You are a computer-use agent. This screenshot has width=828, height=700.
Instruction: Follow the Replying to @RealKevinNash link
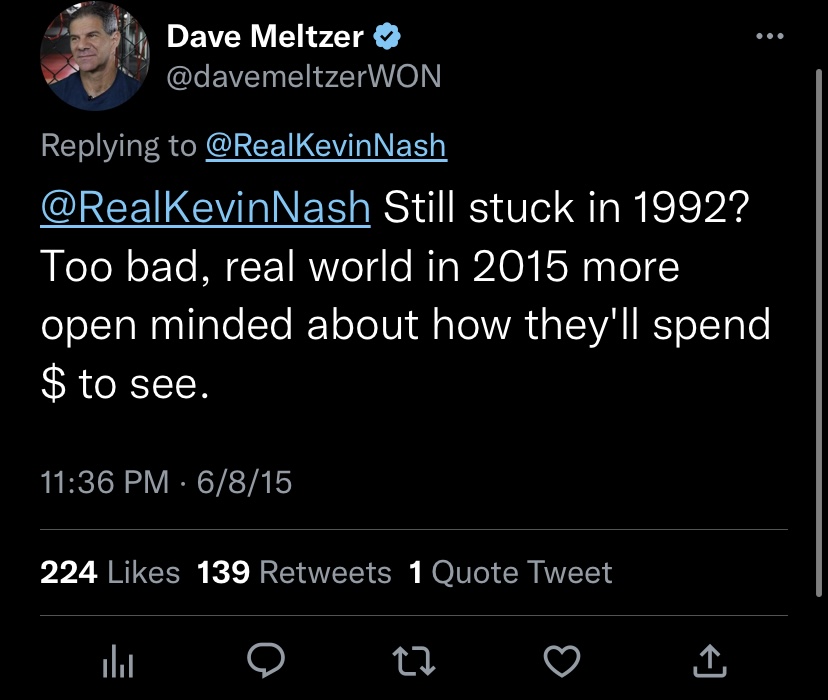coord(326,146)
